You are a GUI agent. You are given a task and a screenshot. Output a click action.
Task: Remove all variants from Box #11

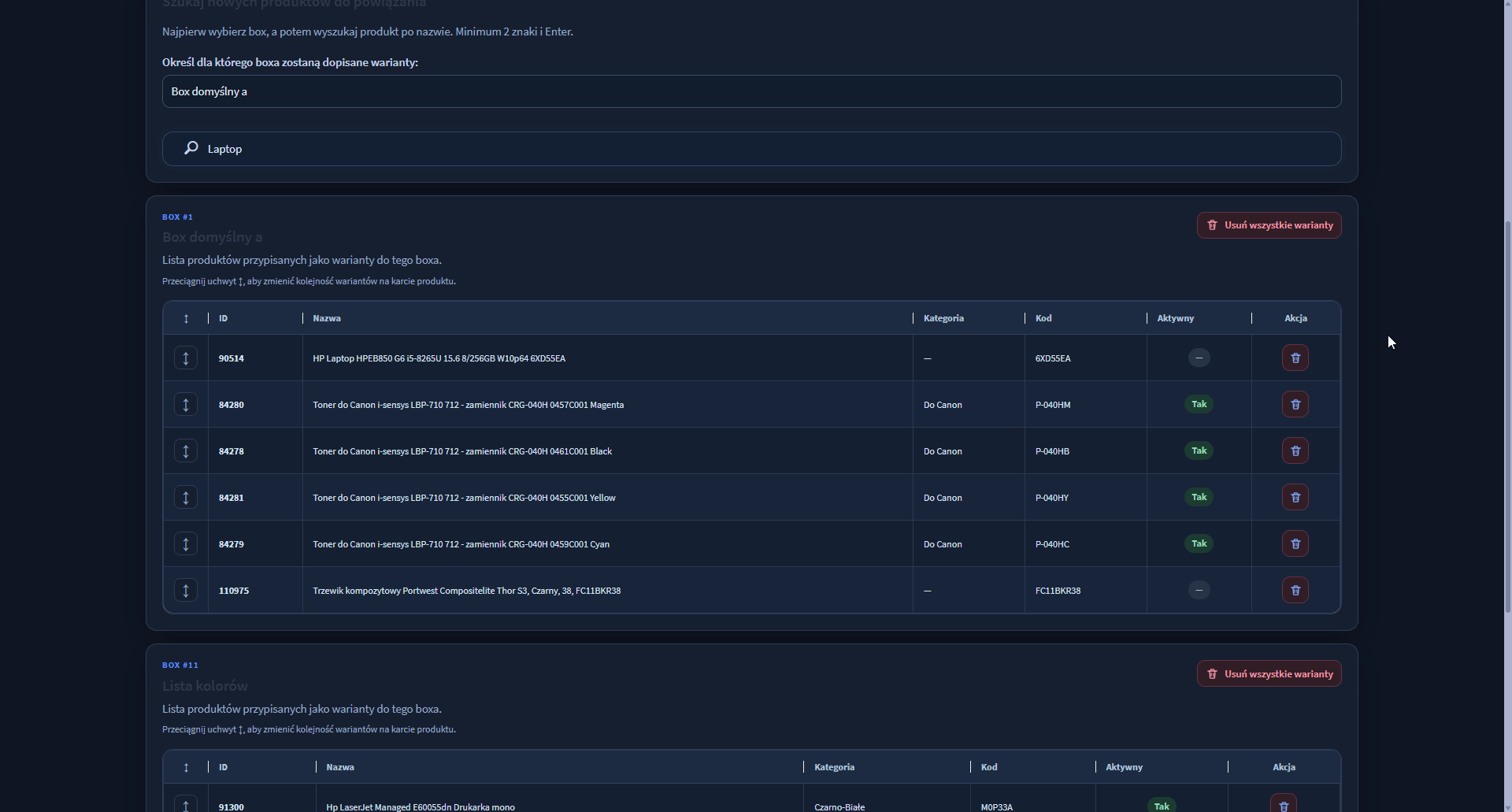pyautogui.click(x=1269, y=674)
